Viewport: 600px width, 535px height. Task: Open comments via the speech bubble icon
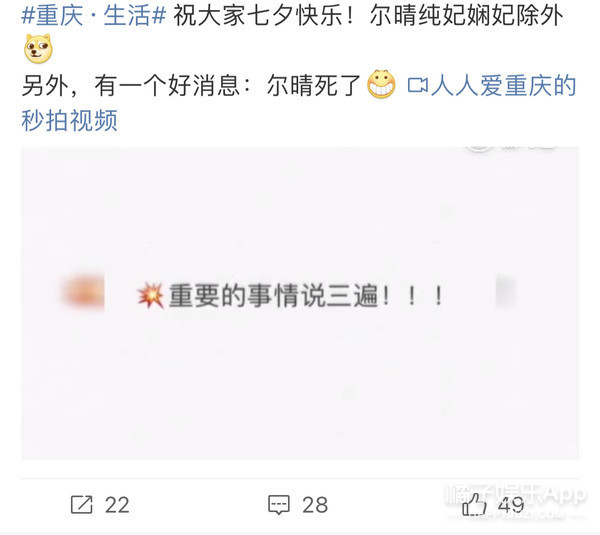point(279,505)
